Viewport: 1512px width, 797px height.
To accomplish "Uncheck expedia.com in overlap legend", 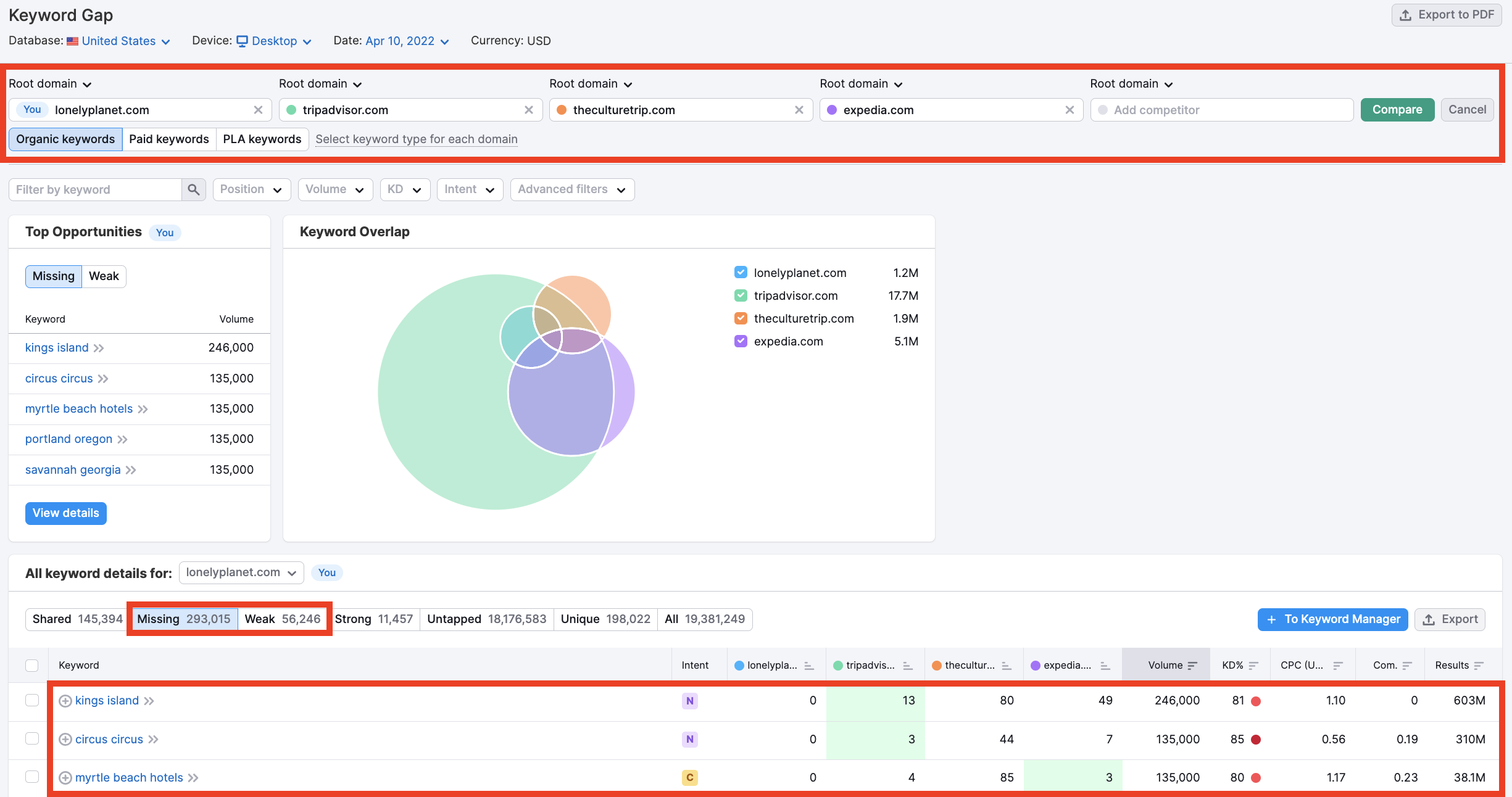I will pyautogui.click(x=741, y=341).
